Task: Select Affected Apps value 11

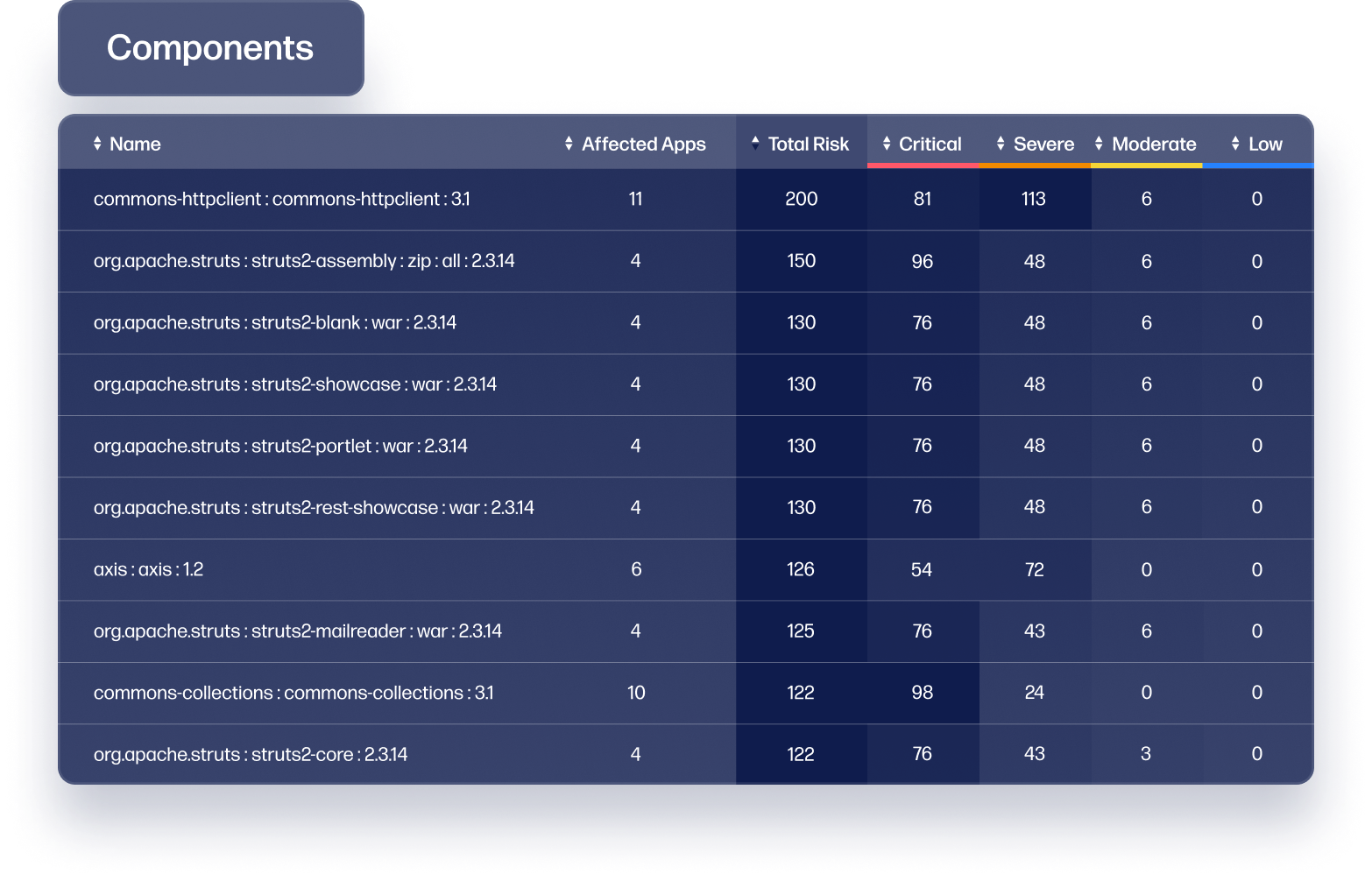Action: [636, 199]
